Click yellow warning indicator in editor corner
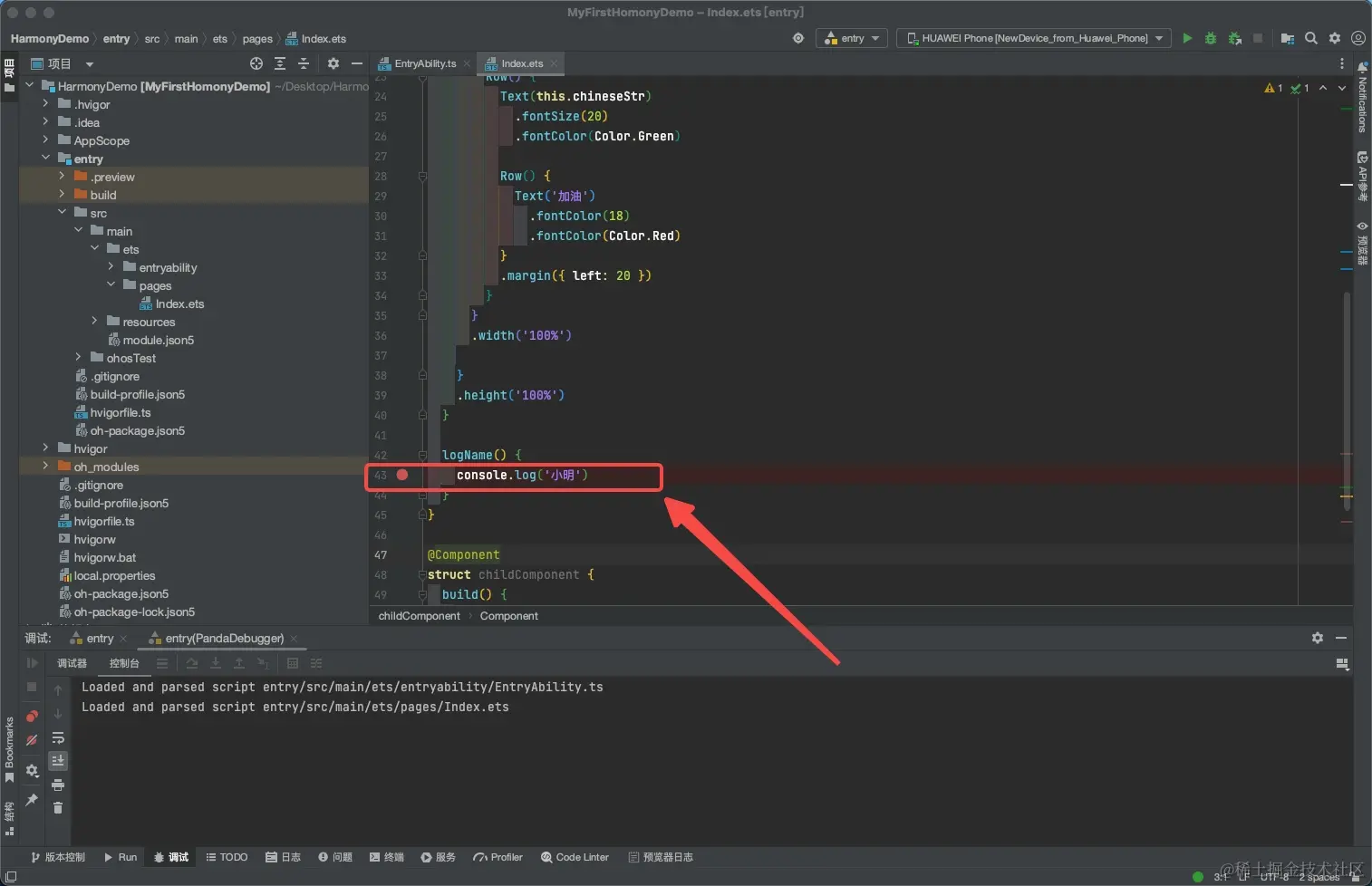Viewport: 1372px width, 886px height. click(1273, 88)
